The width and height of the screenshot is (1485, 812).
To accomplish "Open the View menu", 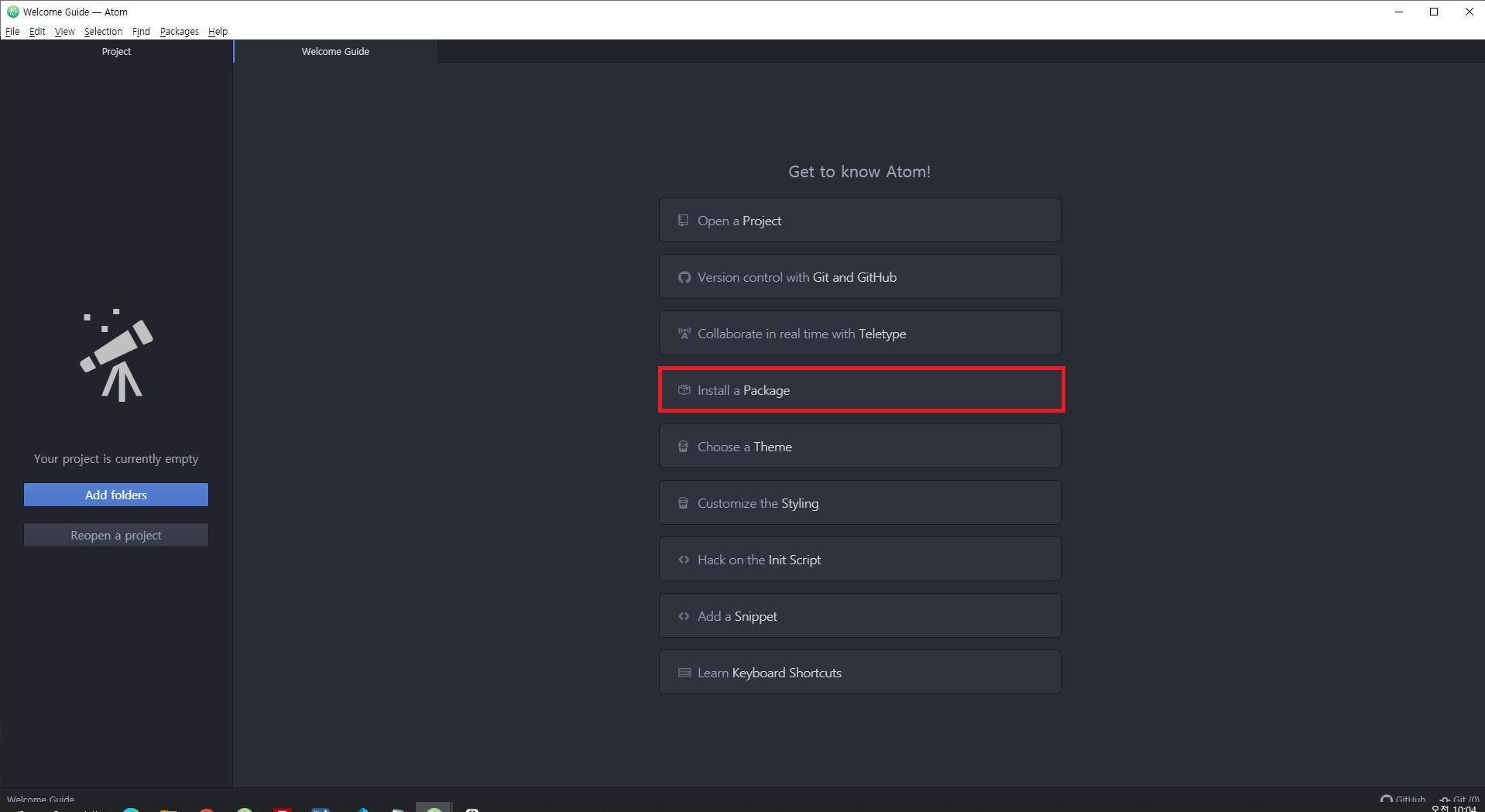I will pos(65,32).
